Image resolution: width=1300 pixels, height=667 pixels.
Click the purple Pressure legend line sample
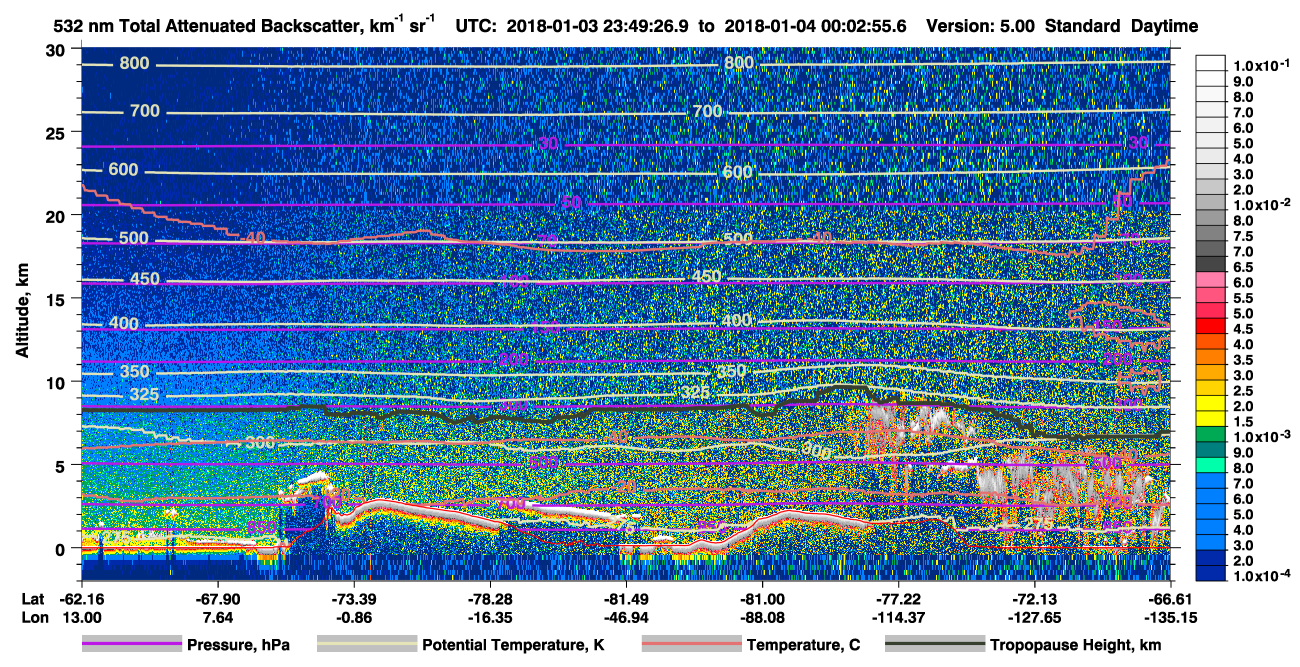(132, 645)
